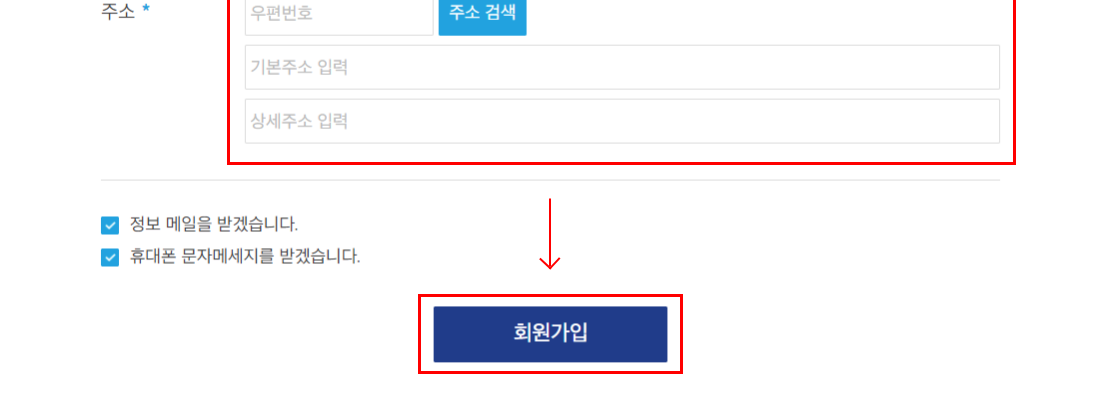Click the horizontal divider below address section

click(x=550, y=180)
